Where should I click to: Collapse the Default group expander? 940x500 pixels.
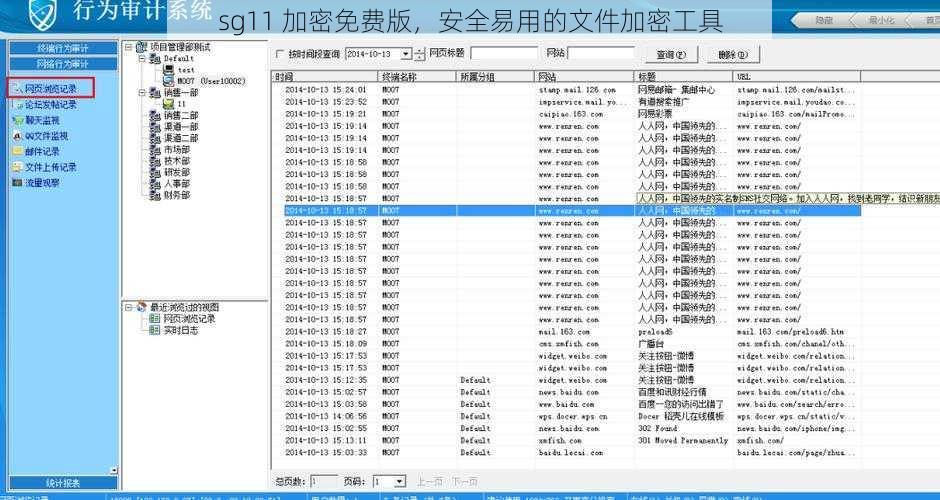tap(142, 58)
